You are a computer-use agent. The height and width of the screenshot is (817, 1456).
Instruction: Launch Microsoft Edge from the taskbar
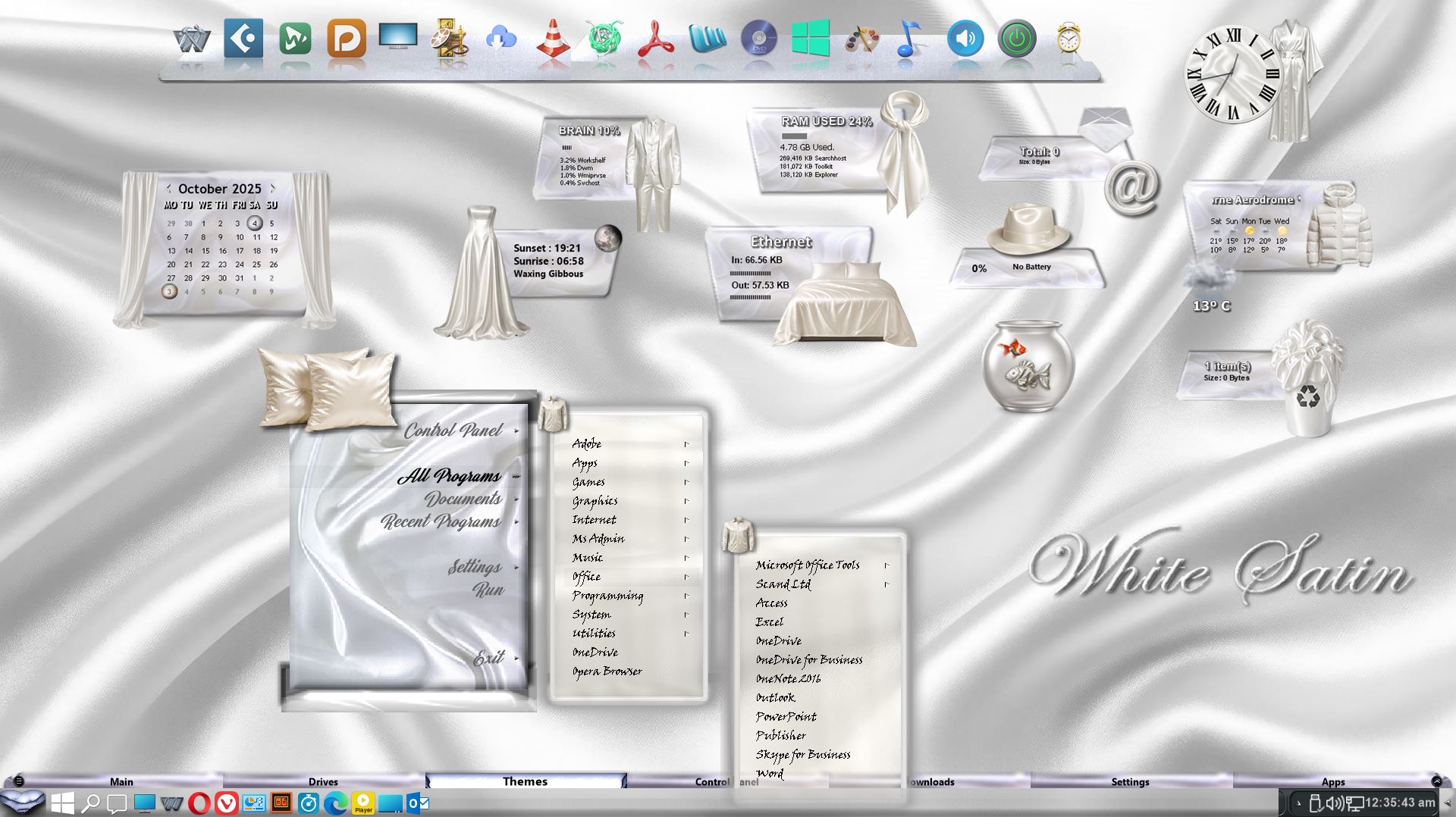click(x=335, y=803)
